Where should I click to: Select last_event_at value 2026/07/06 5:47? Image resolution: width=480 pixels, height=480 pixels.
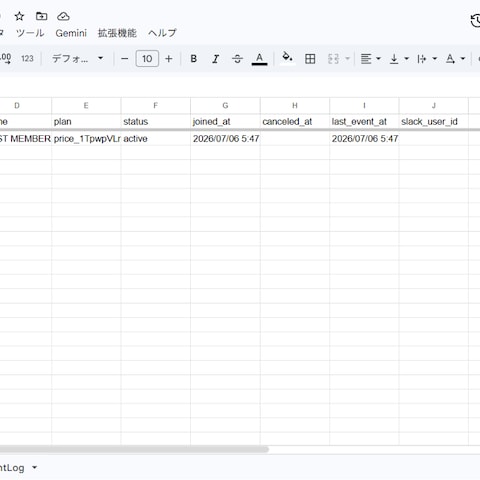364,138
